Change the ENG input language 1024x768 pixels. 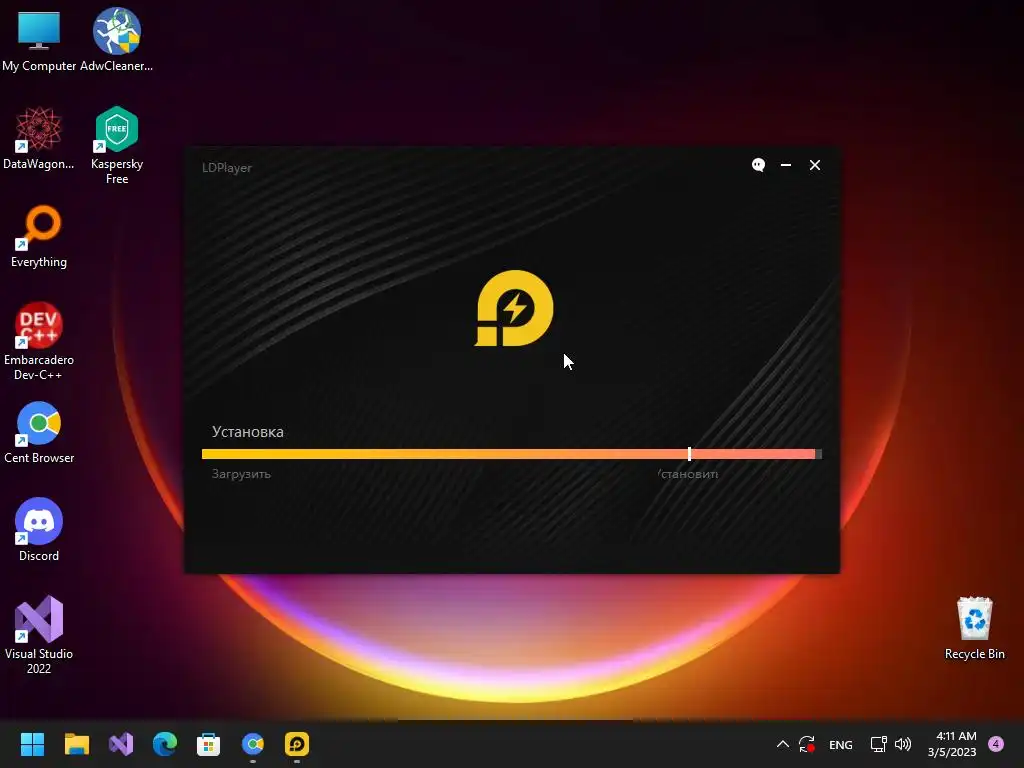[840, 744]
